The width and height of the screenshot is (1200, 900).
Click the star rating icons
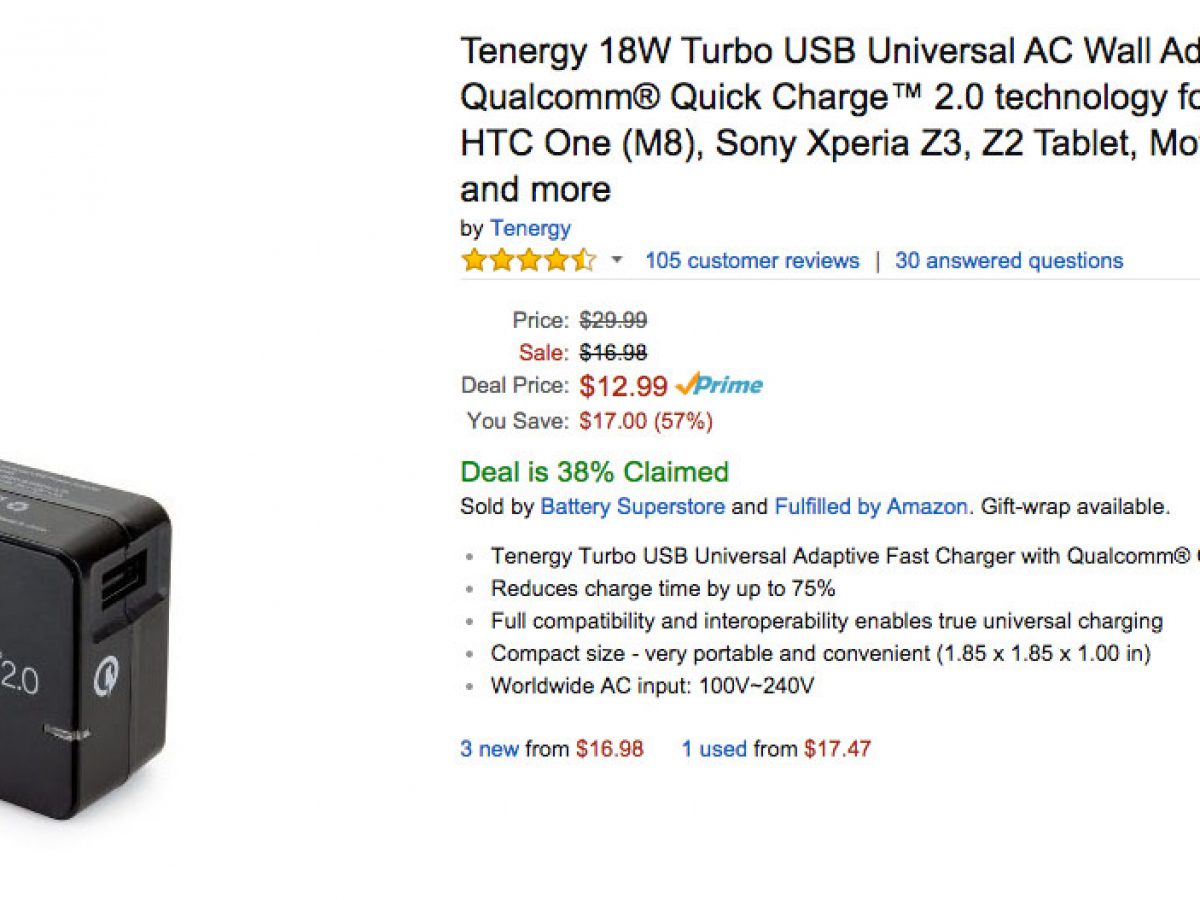527,261
